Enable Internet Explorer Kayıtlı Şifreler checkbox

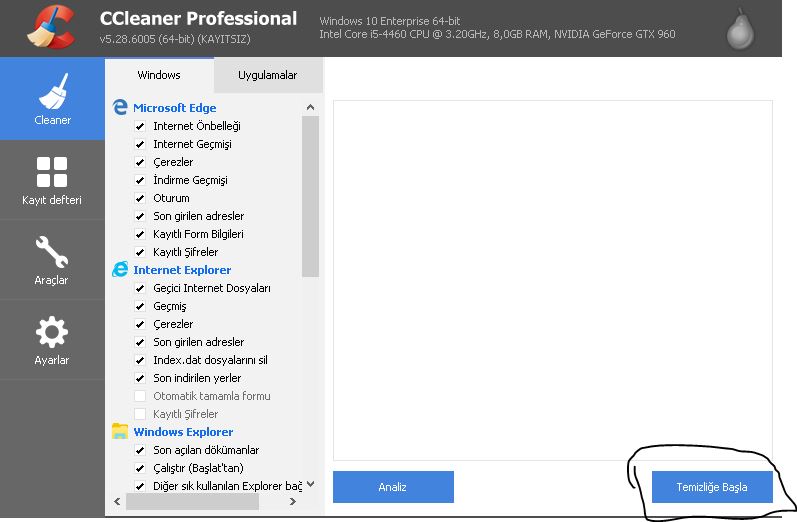140,414
